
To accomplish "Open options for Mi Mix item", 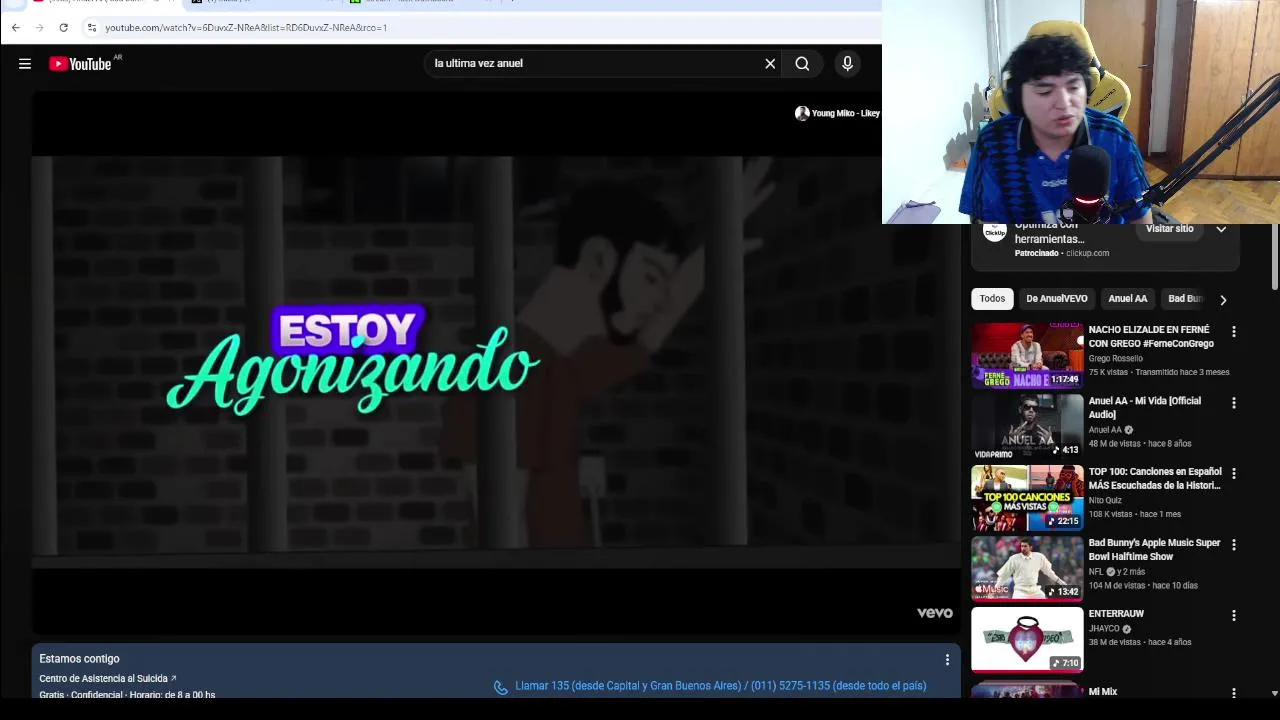I will pos(1233,693).
